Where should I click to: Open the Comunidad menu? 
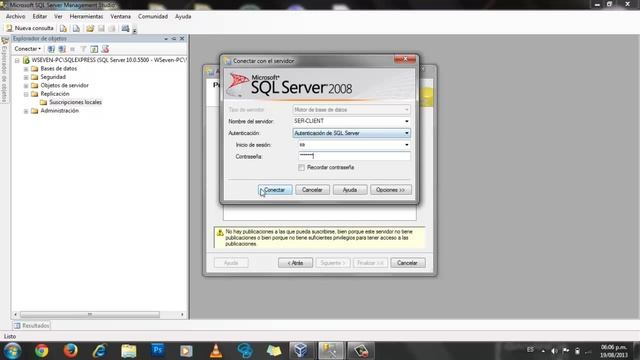[153, 16]
